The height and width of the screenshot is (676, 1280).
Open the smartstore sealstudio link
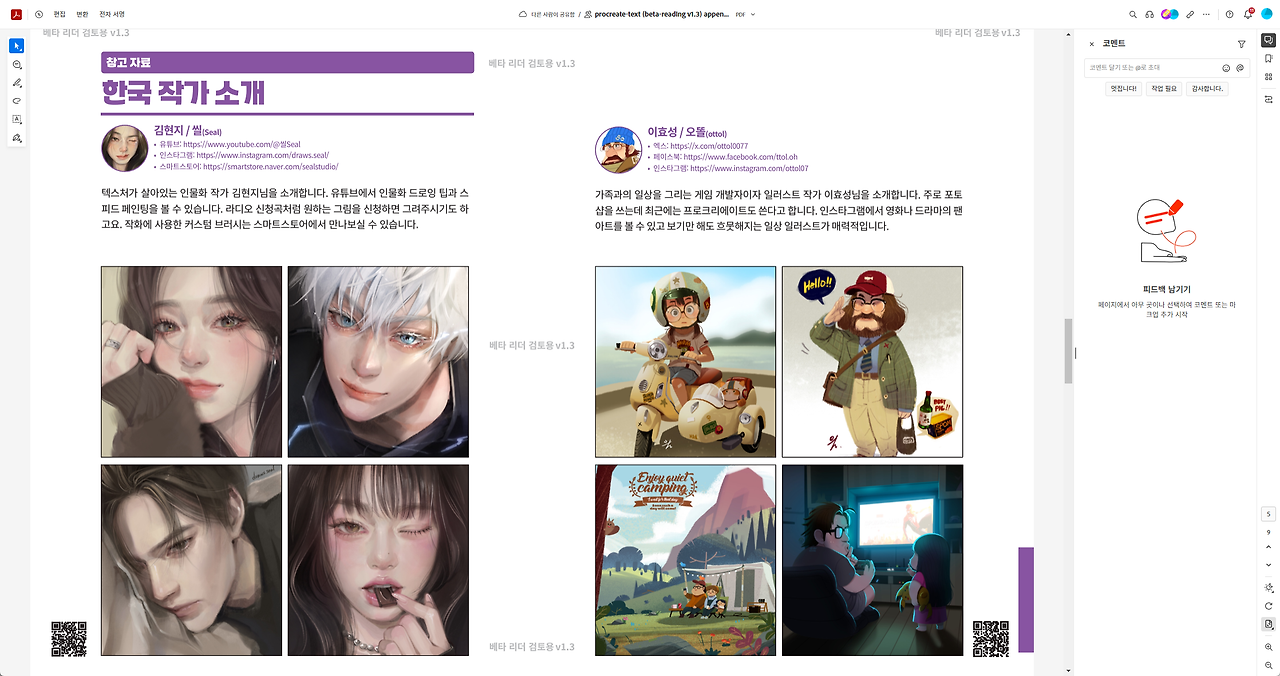point(270,167)
